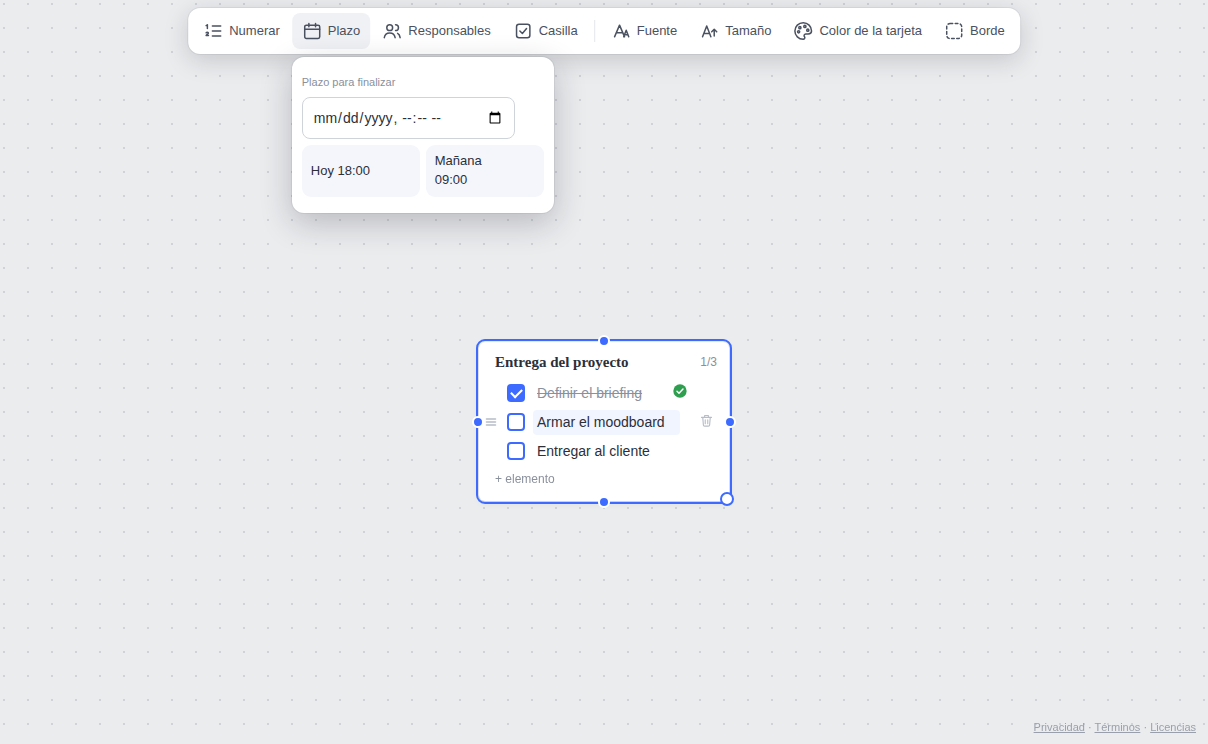Open the Borde border options
This screenshot has width=1208, height=744.
[975, 31]
